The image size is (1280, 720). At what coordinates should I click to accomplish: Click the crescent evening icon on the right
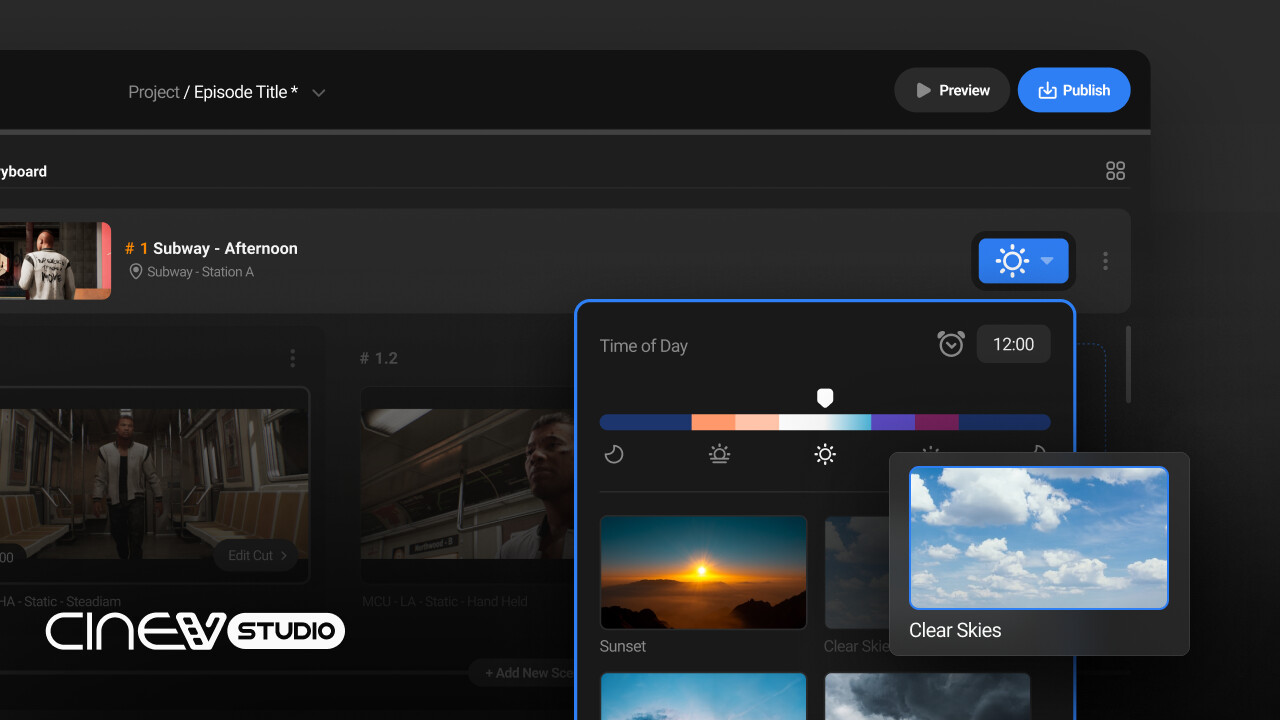coord(1037,454)
